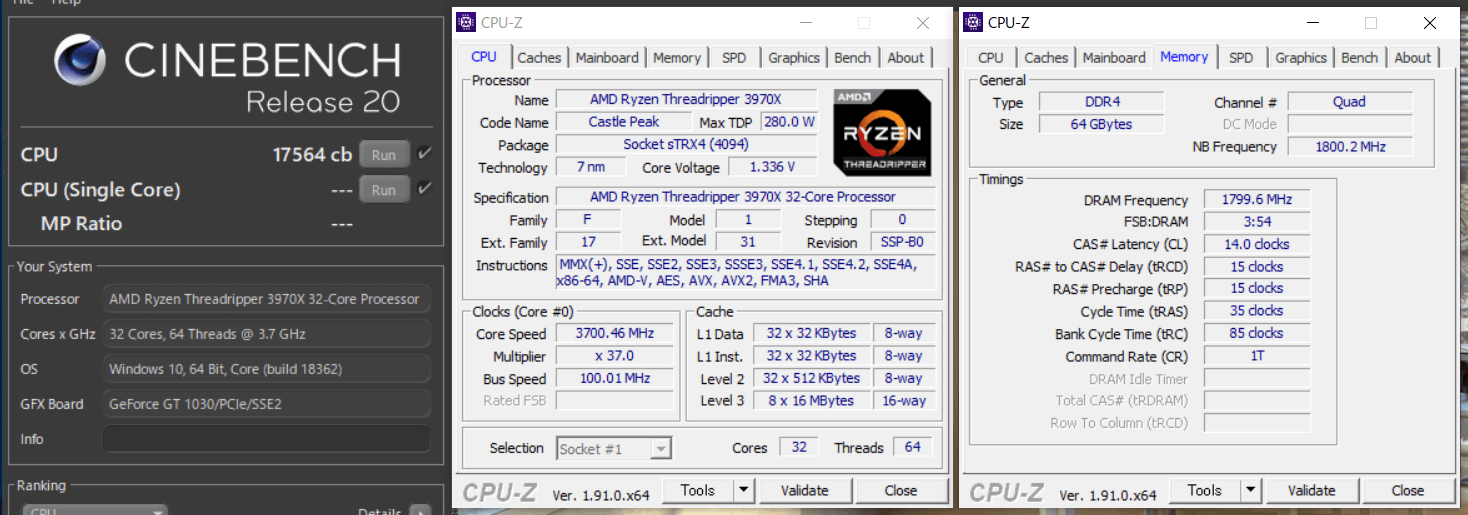The image size is (1468, 515).
Task: Toggle the CPU (Single Core) test checkbox
Action: coord(424,188)
